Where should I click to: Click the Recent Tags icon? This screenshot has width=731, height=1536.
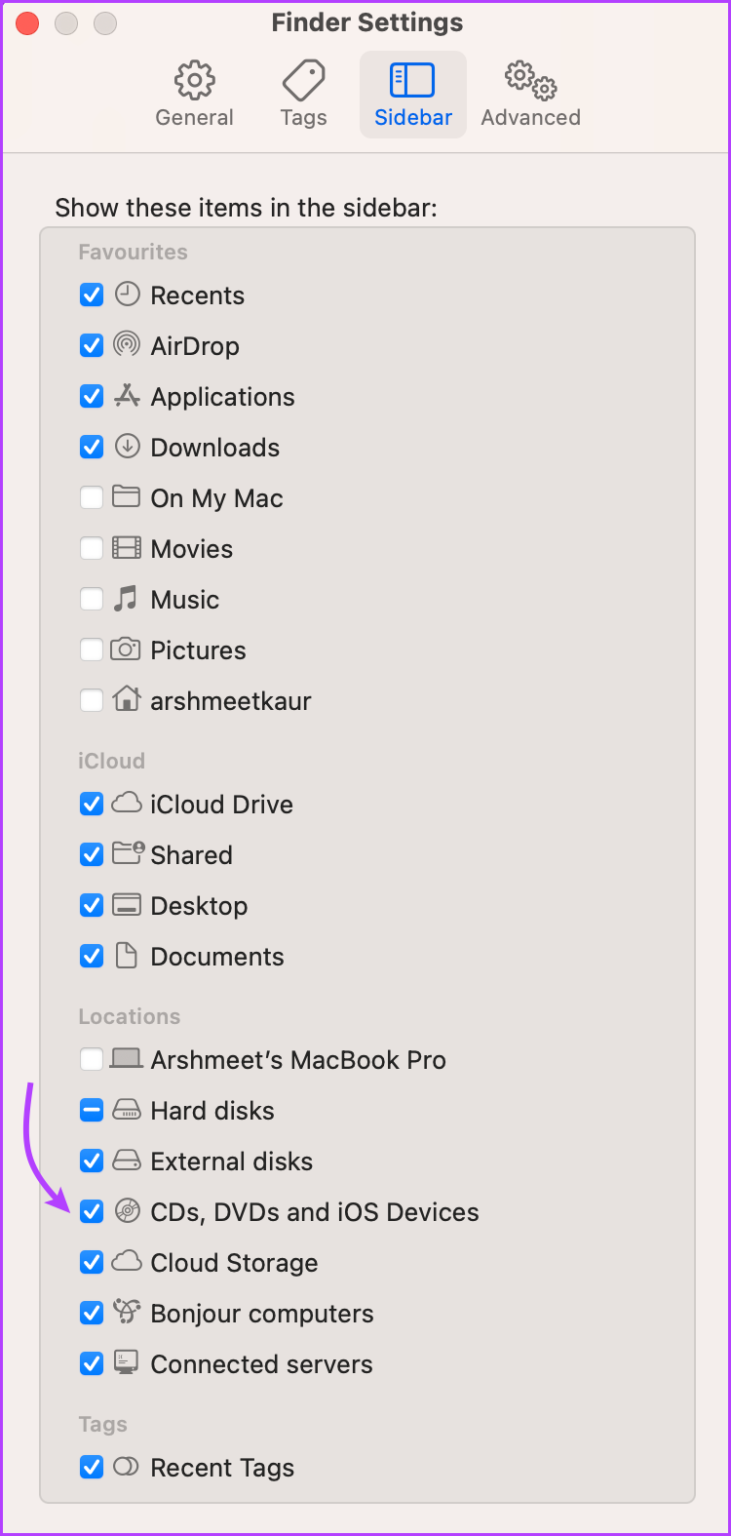click(127, 1467)
